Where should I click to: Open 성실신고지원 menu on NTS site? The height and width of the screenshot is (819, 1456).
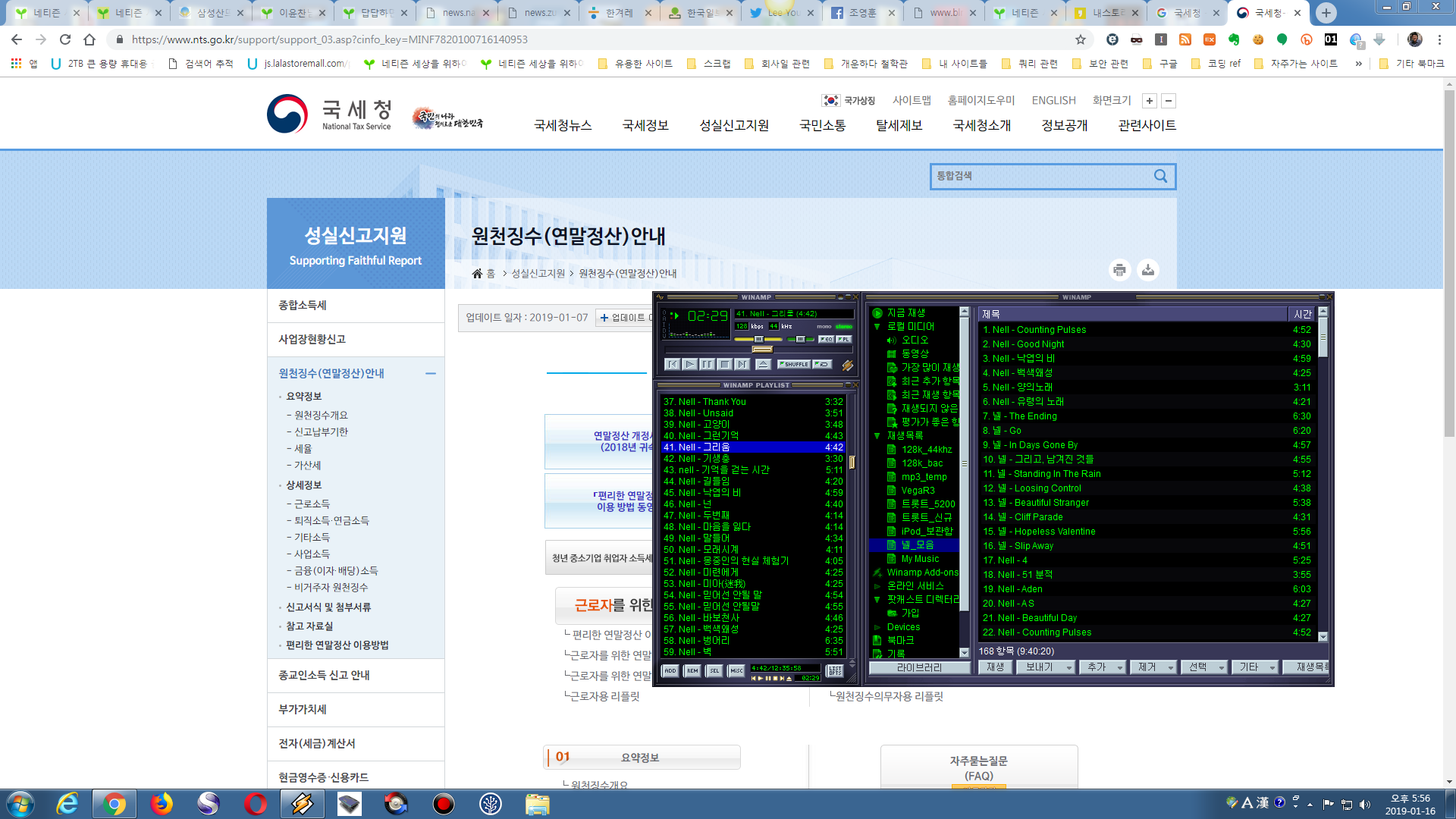click(734, 126)
